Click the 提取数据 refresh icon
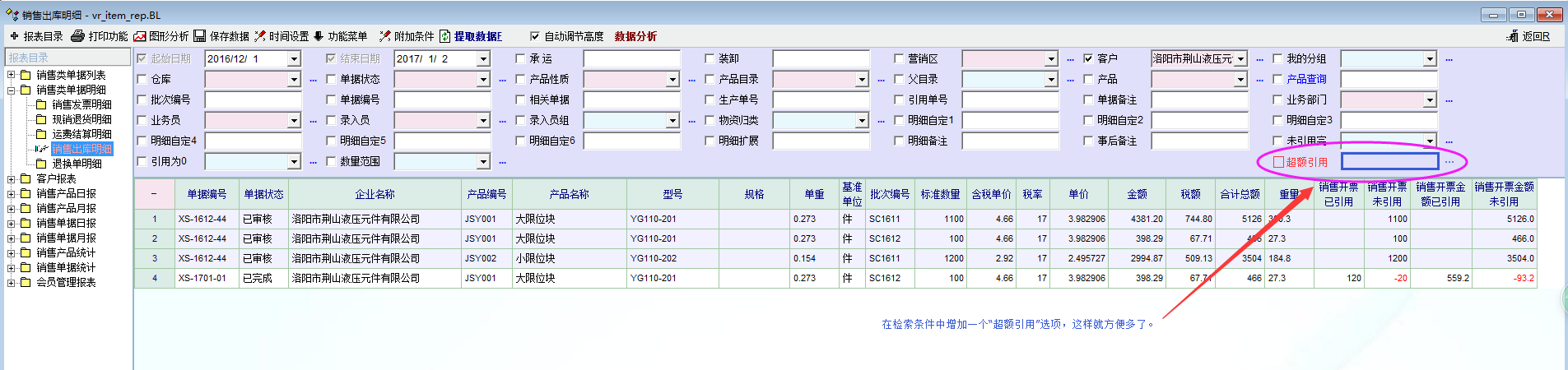Screen dimensions: 1568x370 pos(445,36)
